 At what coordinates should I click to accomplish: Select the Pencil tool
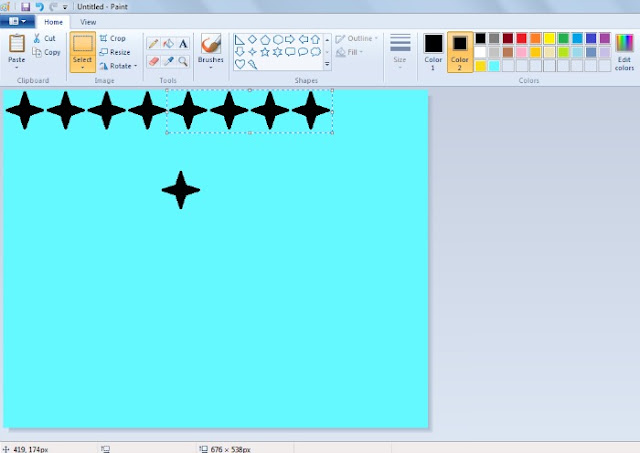pos(153,43)
